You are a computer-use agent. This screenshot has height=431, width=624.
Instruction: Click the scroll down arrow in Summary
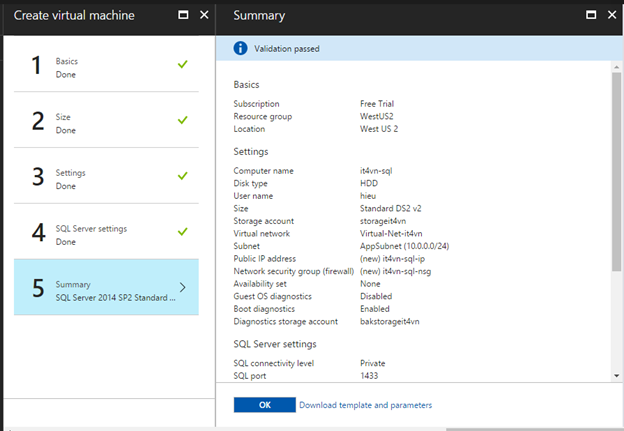(x=616, y=375)
